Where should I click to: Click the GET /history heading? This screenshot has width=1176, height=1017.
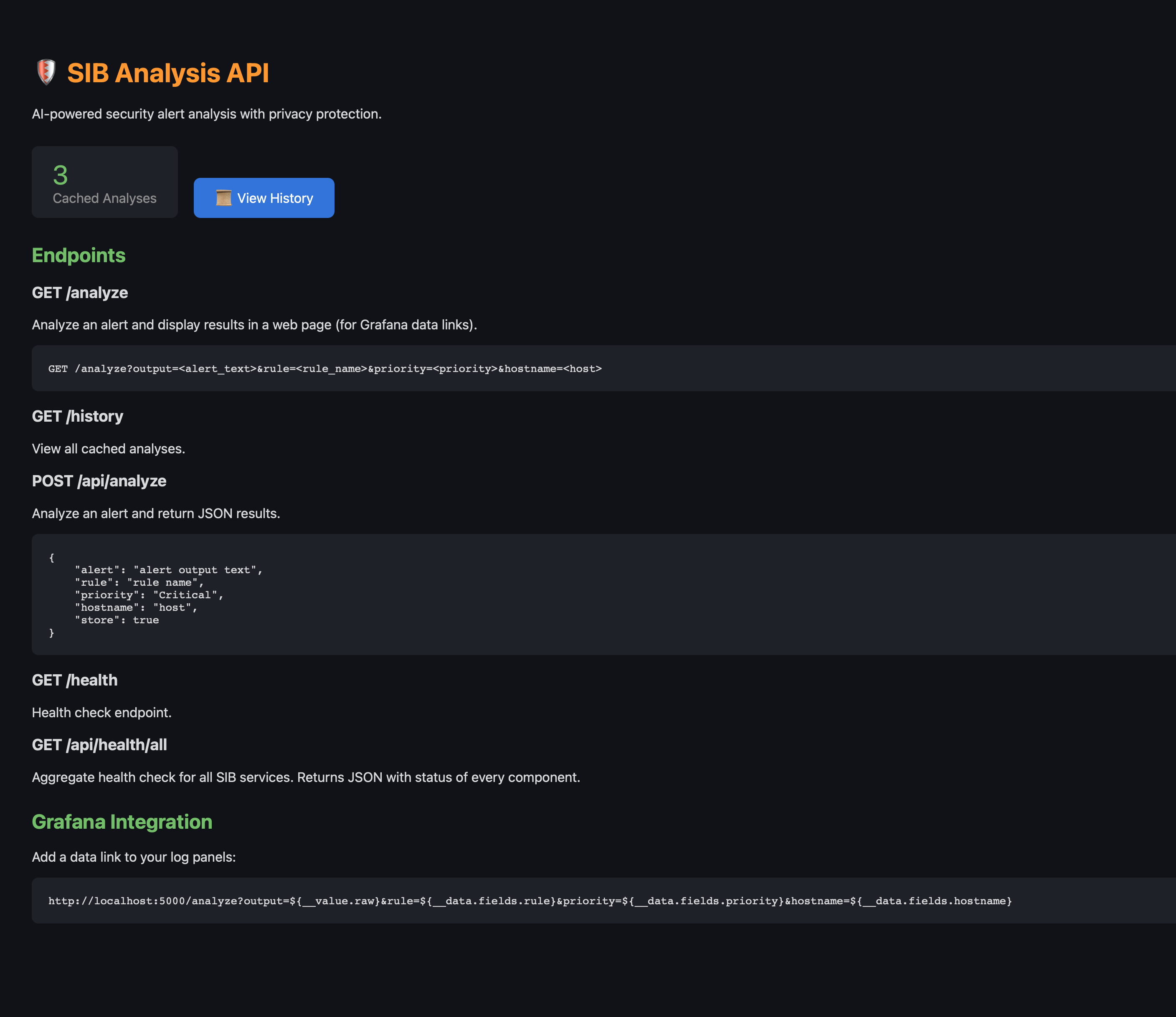pos(78,417)
